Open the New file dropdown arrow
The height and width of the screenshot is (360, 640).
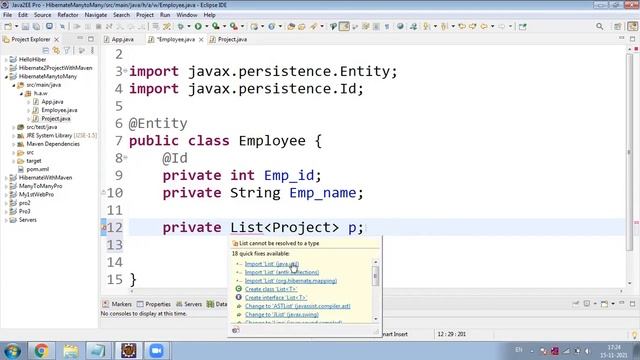16,27
